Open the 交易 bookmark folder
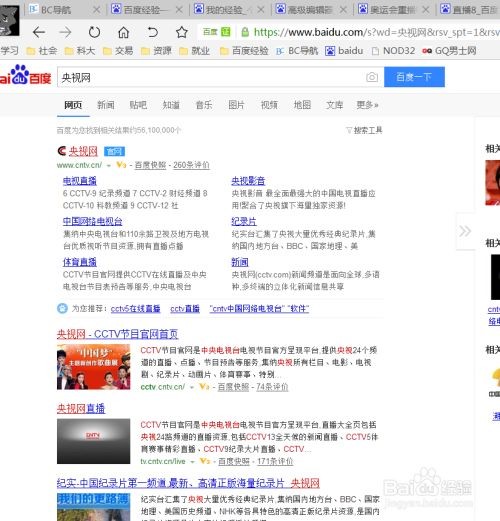This screenshot has height=521, width=500. pyautogui.click(x=118, y=51)
